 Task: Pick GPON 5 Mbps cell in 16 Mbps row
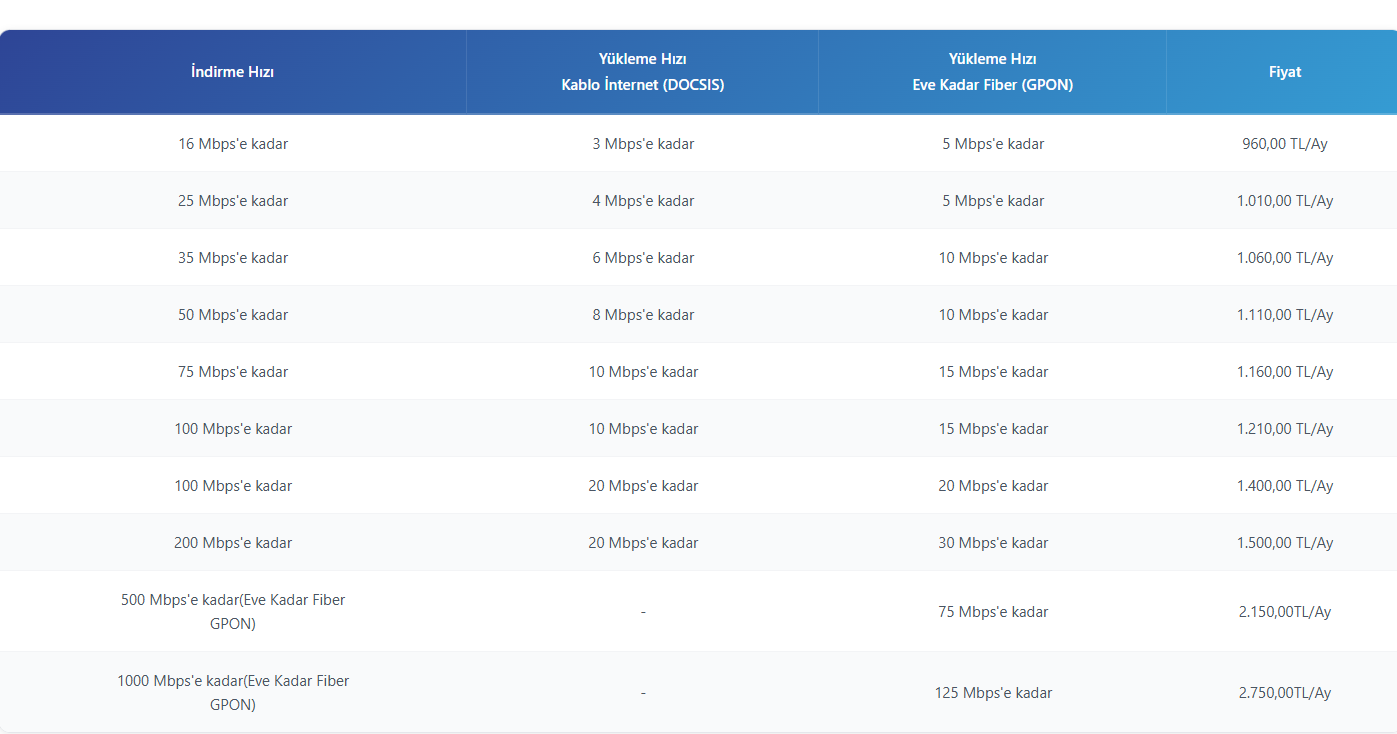(993, 144)
